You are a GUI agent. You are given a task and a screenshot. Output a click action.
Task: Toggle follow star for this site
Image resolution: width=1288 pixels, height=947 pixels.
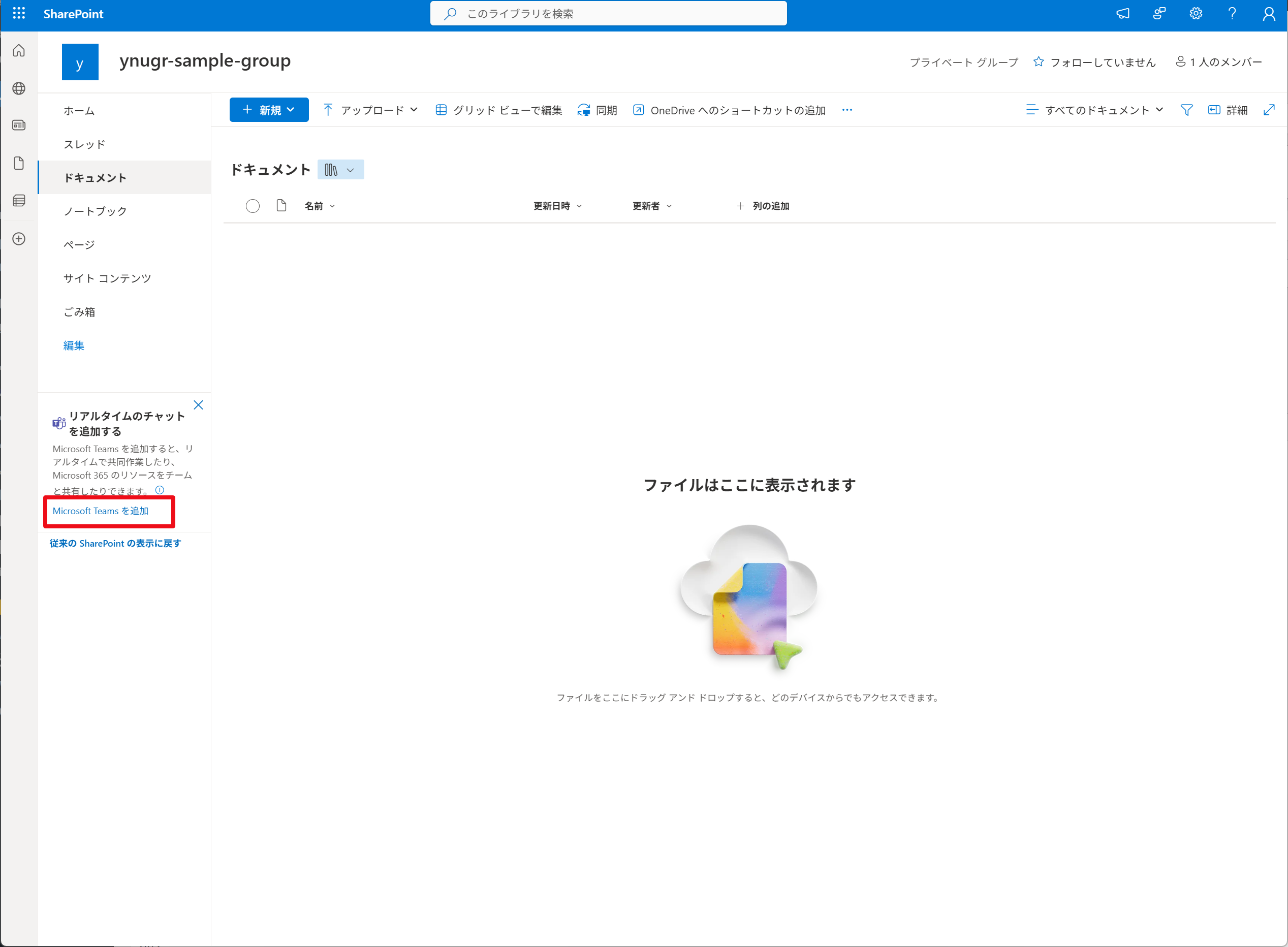point(1039,62)
